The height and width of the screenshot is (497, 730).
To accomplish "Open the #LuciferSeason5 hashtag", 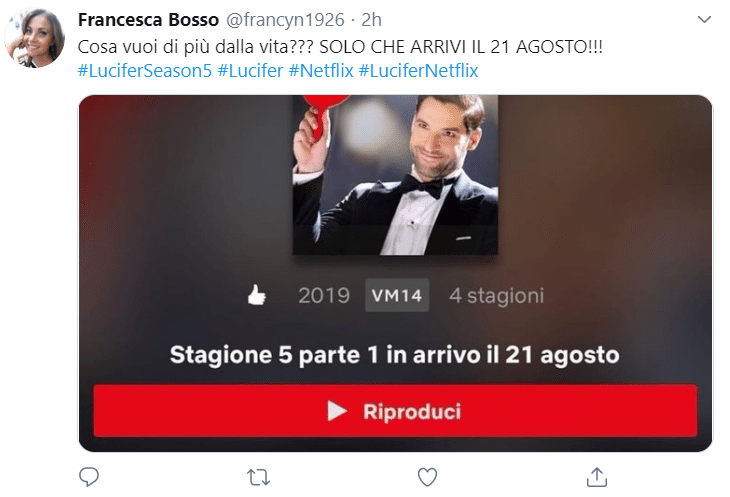I will (144, 71).
